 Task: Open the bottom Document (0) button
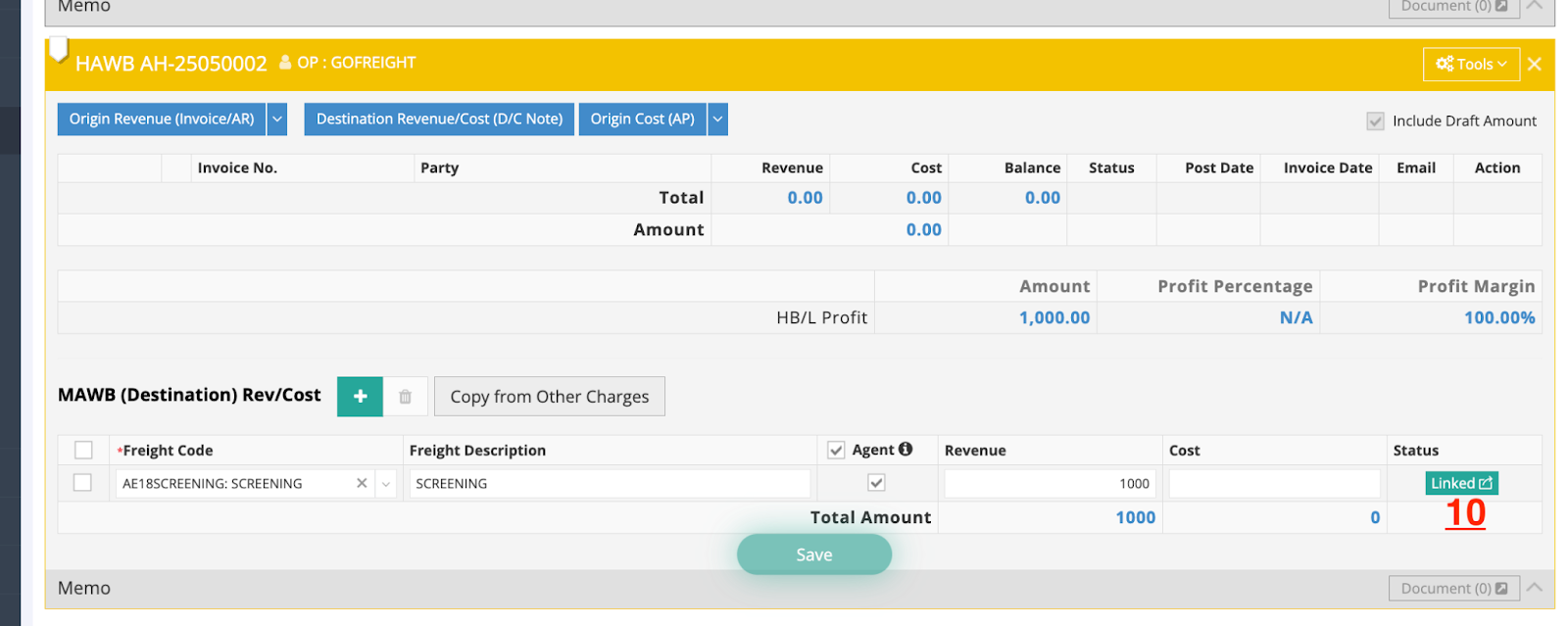pos(1453,588)
